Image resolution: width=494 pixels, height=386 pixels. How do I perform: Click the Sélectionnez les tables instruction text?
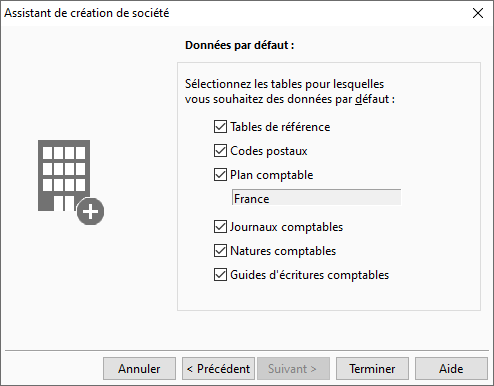(290, 91)
